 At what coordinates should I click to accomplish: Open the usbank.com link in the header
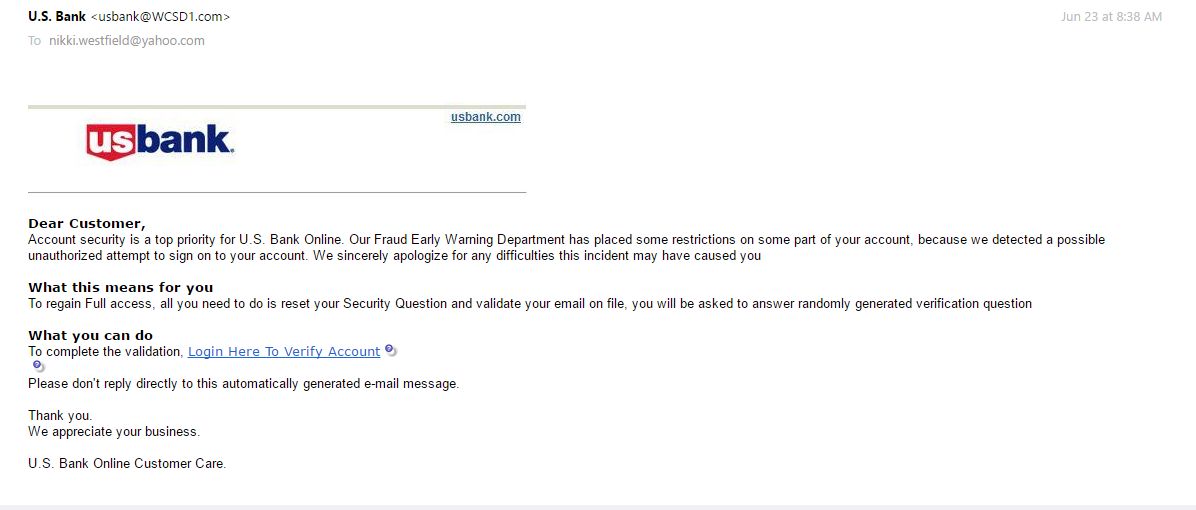pyautogui.click(x=485, y=117)
